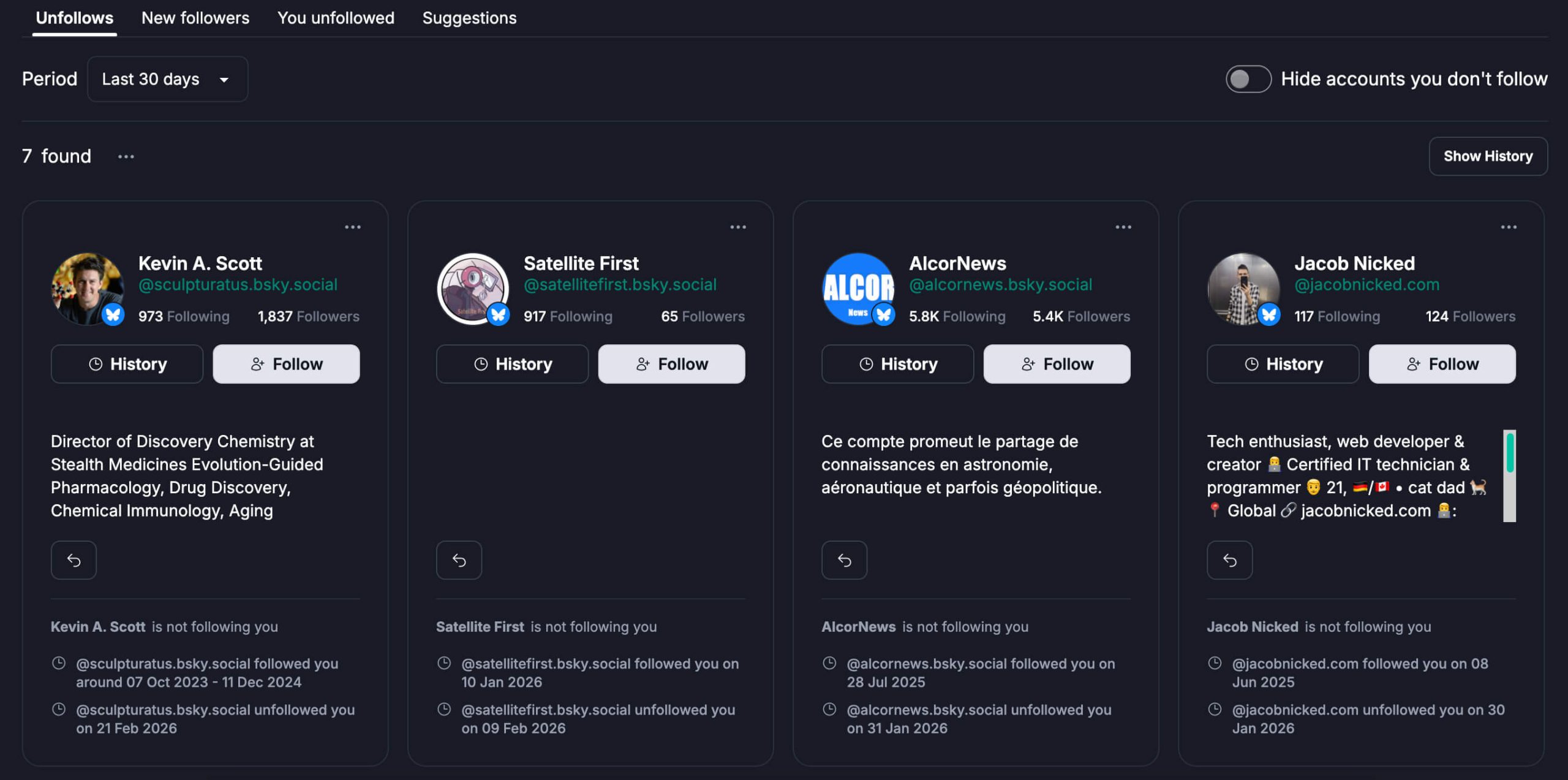Toggle 'Hide accounts you don't follow' switch
The height and width of the screenshot is (780, 1568).
click(1248, 79)
